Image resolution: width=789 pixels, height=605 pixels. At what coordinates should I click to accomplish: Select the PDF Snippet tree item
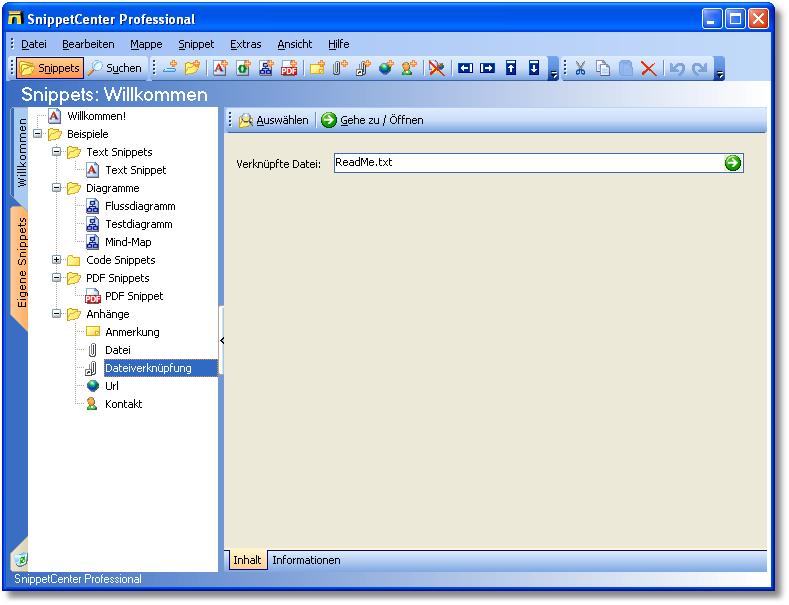[134, 296]
